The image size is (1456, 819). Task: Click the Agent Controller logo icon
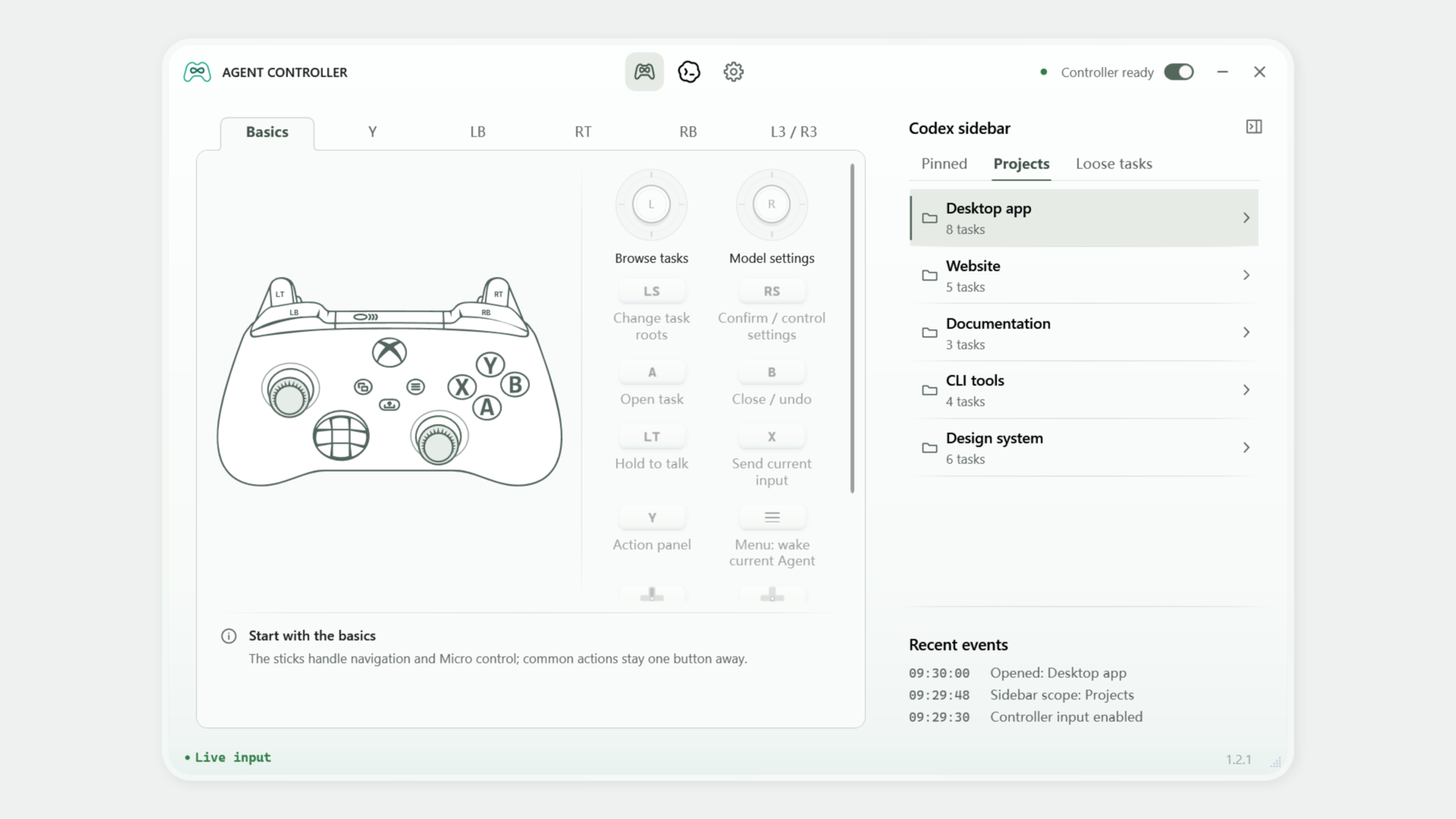[x=197, y=72]
